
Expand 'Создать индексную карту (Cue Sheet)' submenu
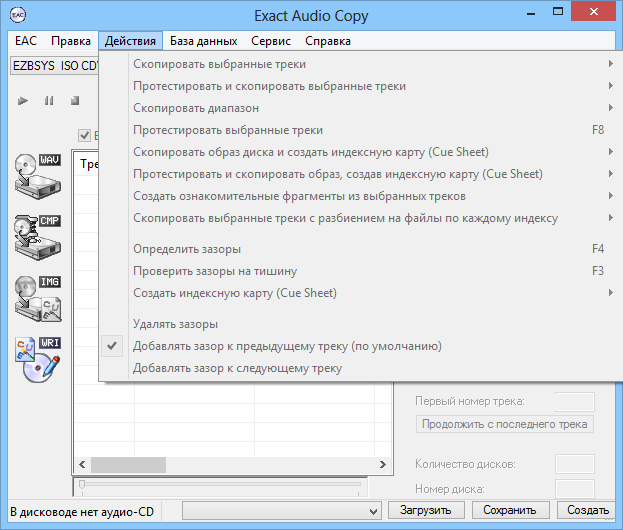point(611,293)
